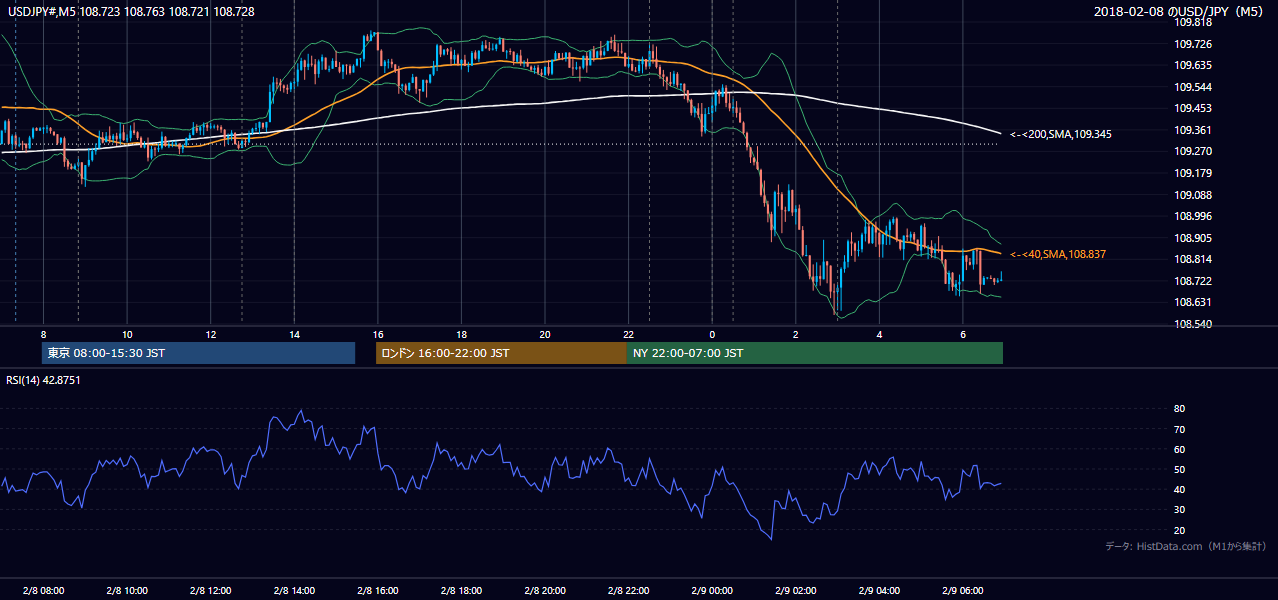
Task: Click price axis value 109.726
Action: 1193,44
